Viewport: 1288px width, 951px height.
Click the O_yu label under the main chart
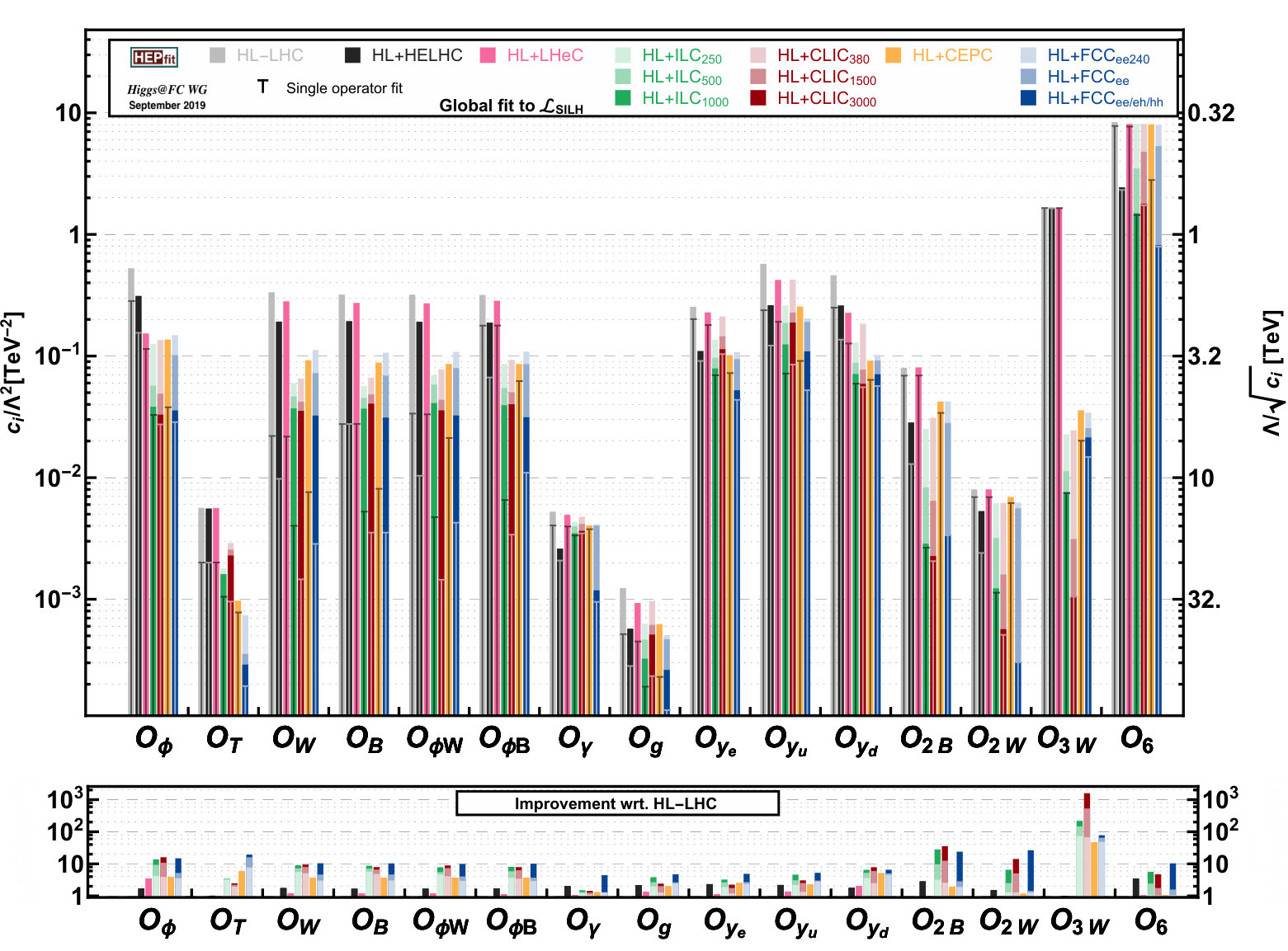786,741
